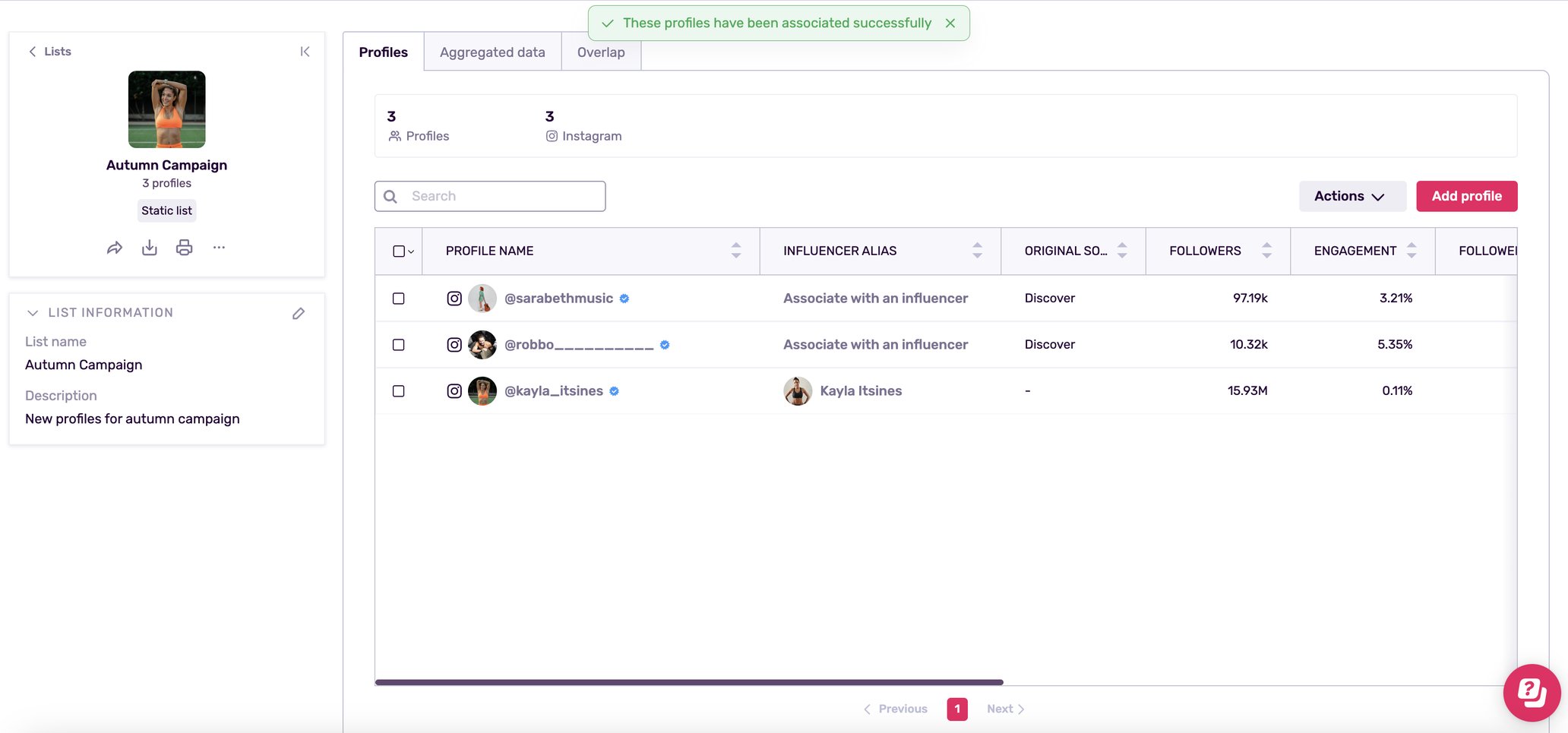This screenshot has width=1568, height=733.
Task: Click the share arrow icon under Autumn Campaign
Action: 114,248
